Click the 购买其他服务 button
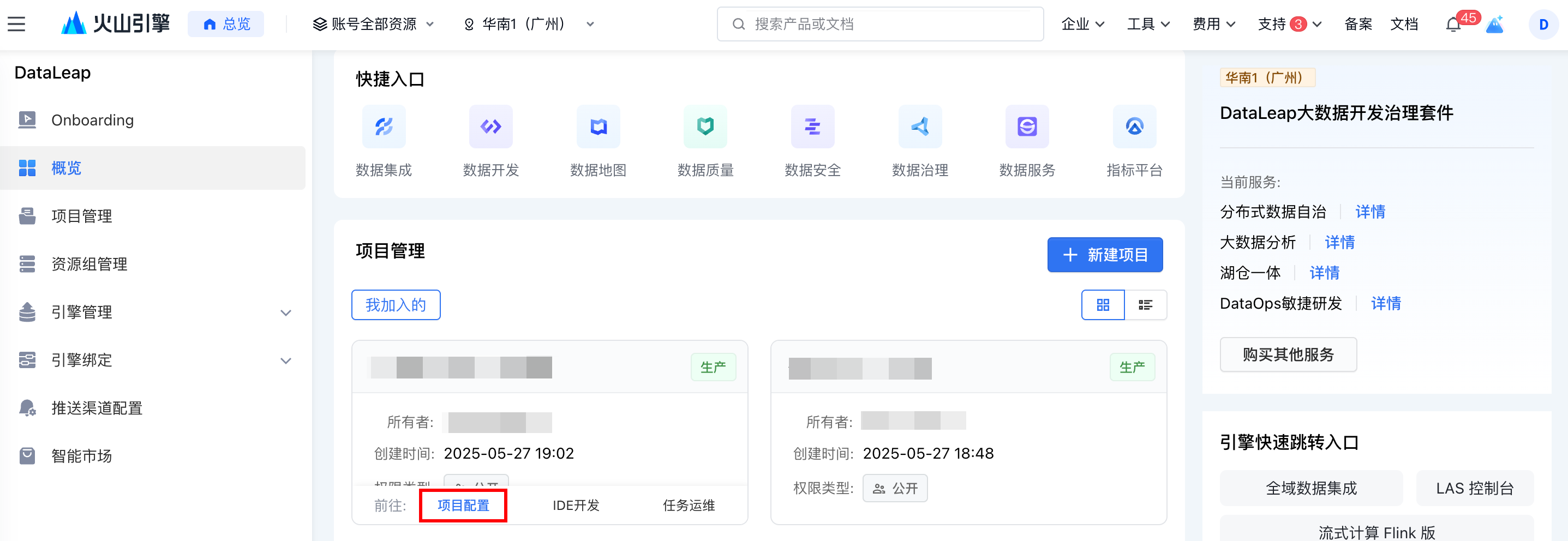The image size is (1568, 541). pos(1288,354)
